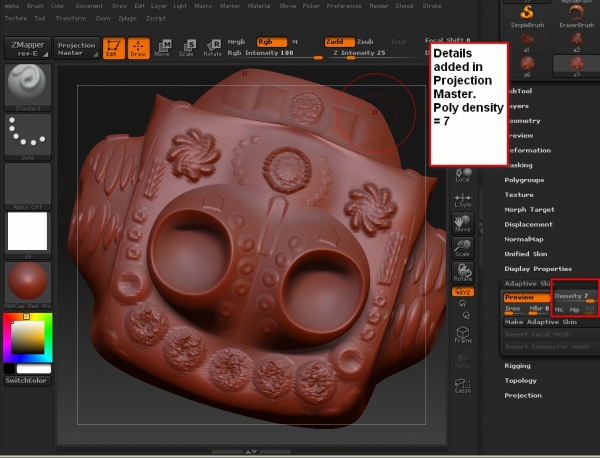Open the Material menu

(259, 6)
